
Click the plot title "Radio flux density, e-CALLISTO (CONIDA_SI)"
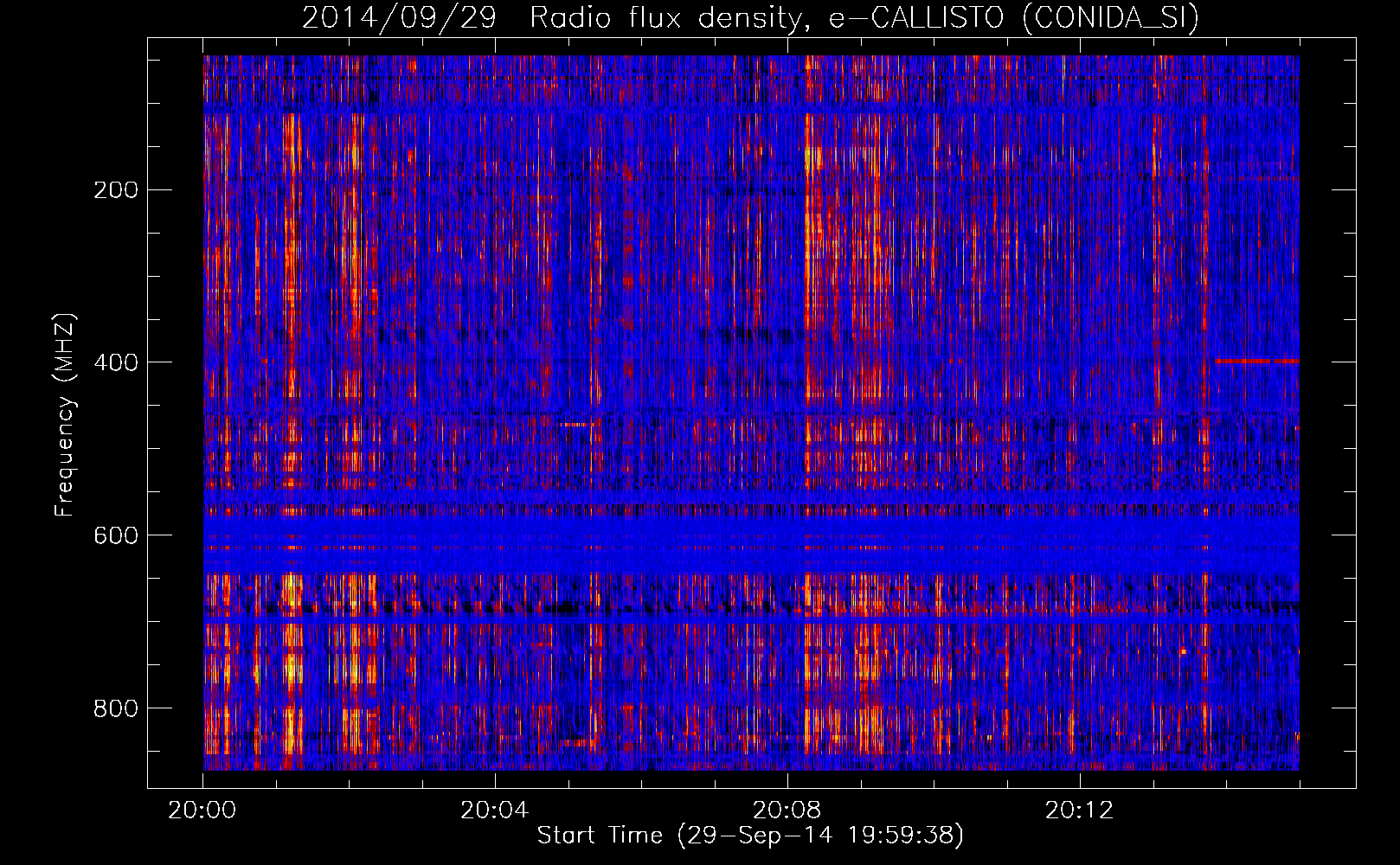click(x=864, y=17)
